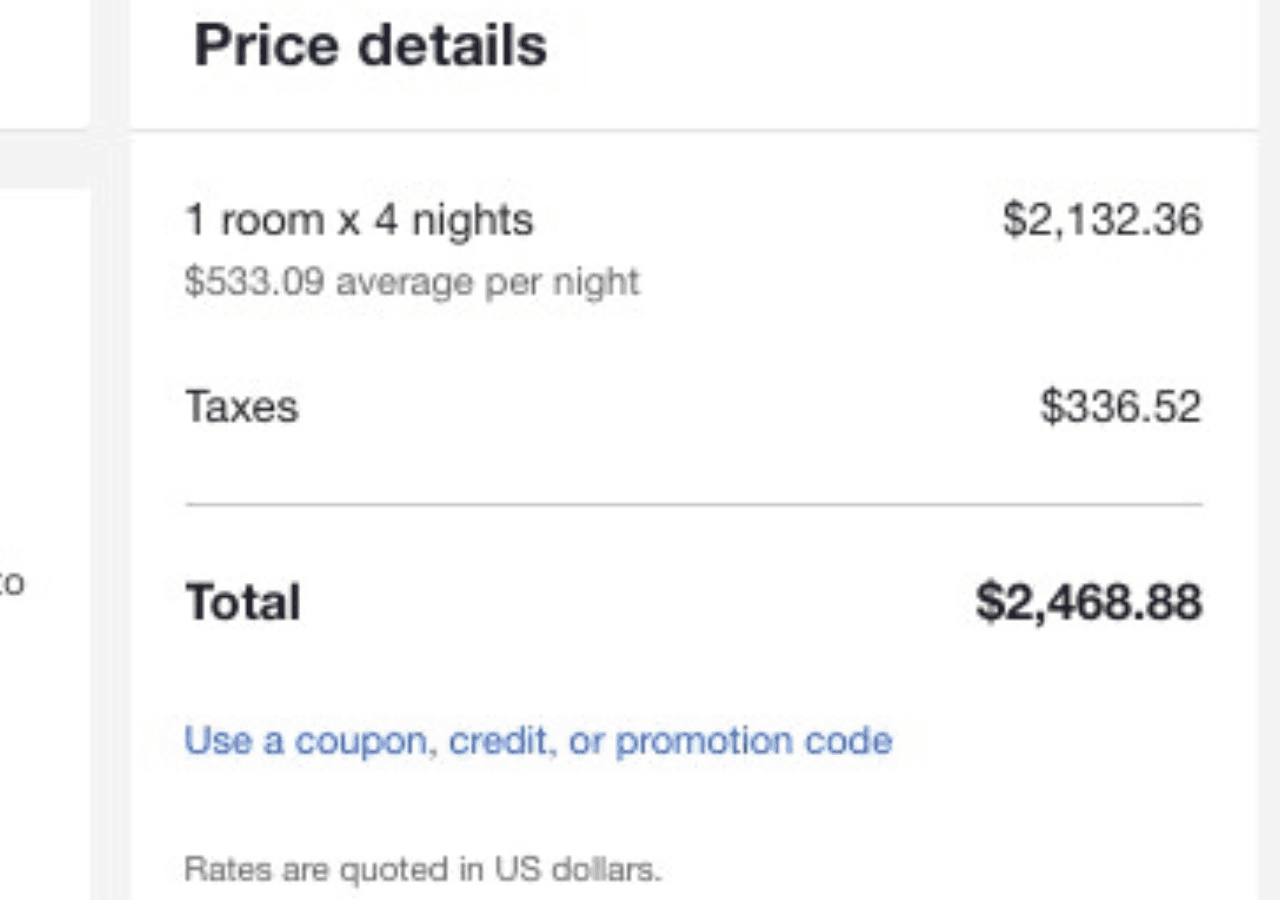1280x900 pixels.
Task: Click the "Price details" heading
Action: (370, 46)
